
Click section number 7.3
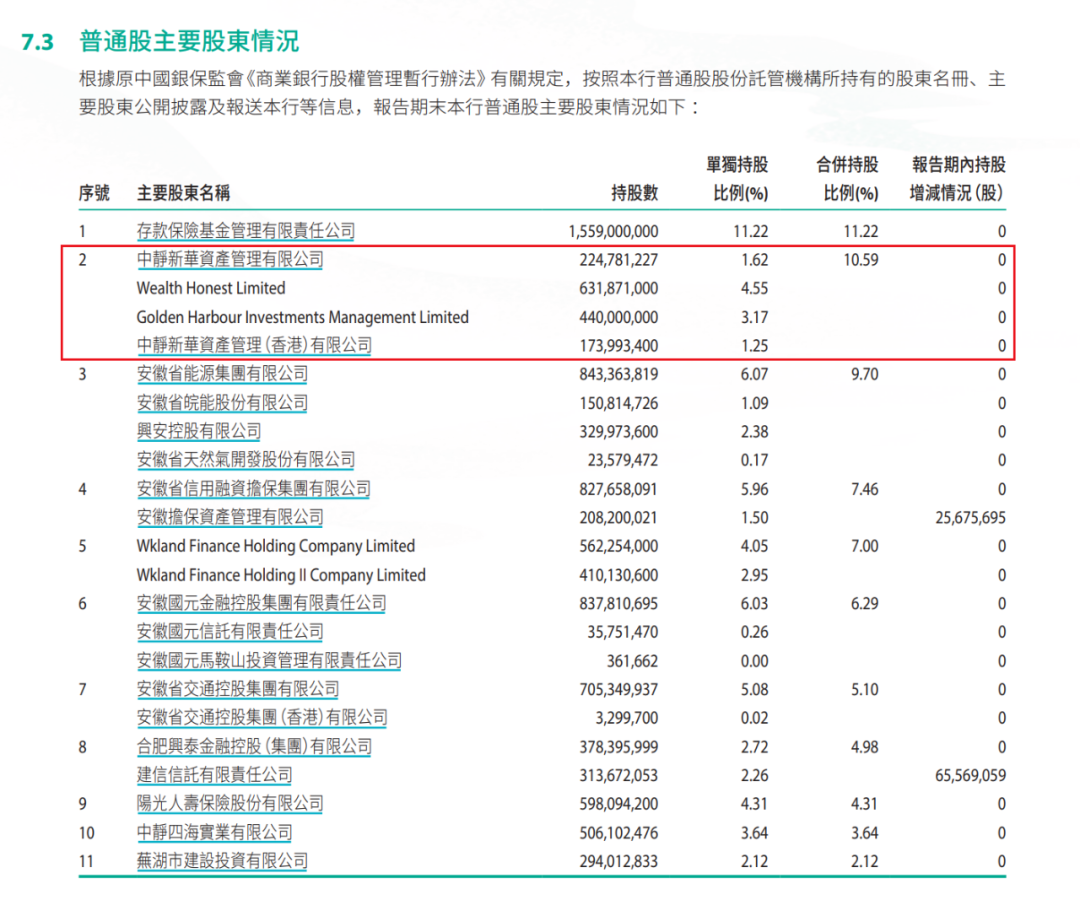(37, 42)
